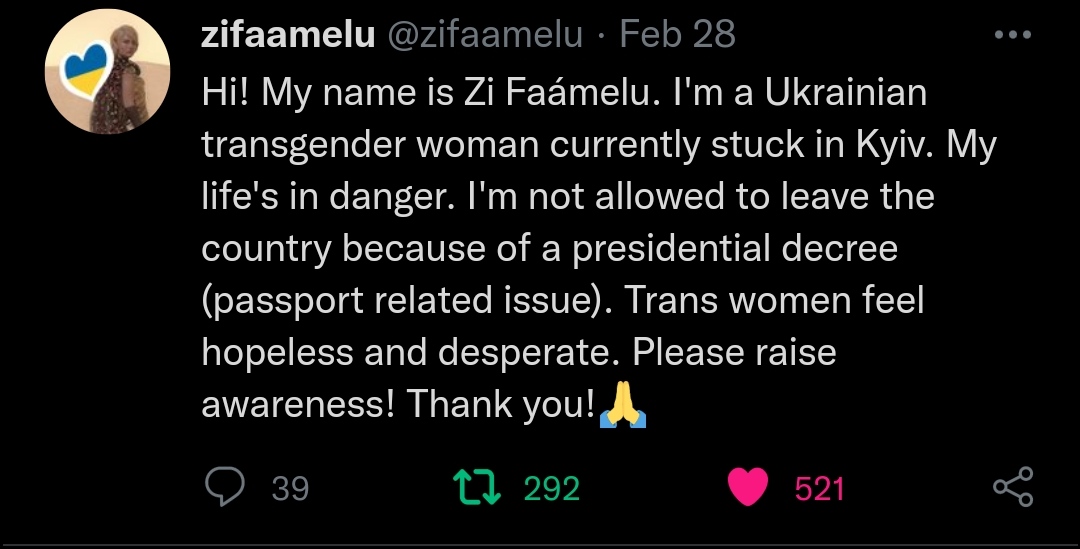
Task: Retweet the post using the green arrows icon
Action: (x=476, y=487)
